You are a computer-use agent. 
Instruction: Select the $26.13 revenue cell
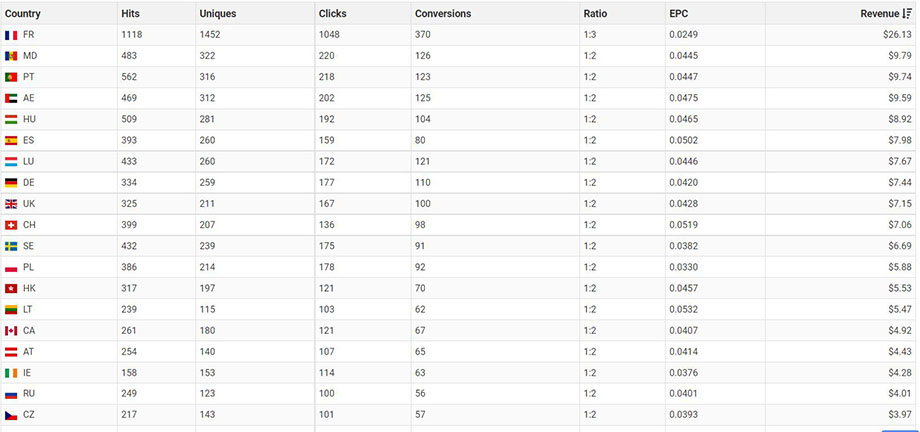(x=896, y=35)
